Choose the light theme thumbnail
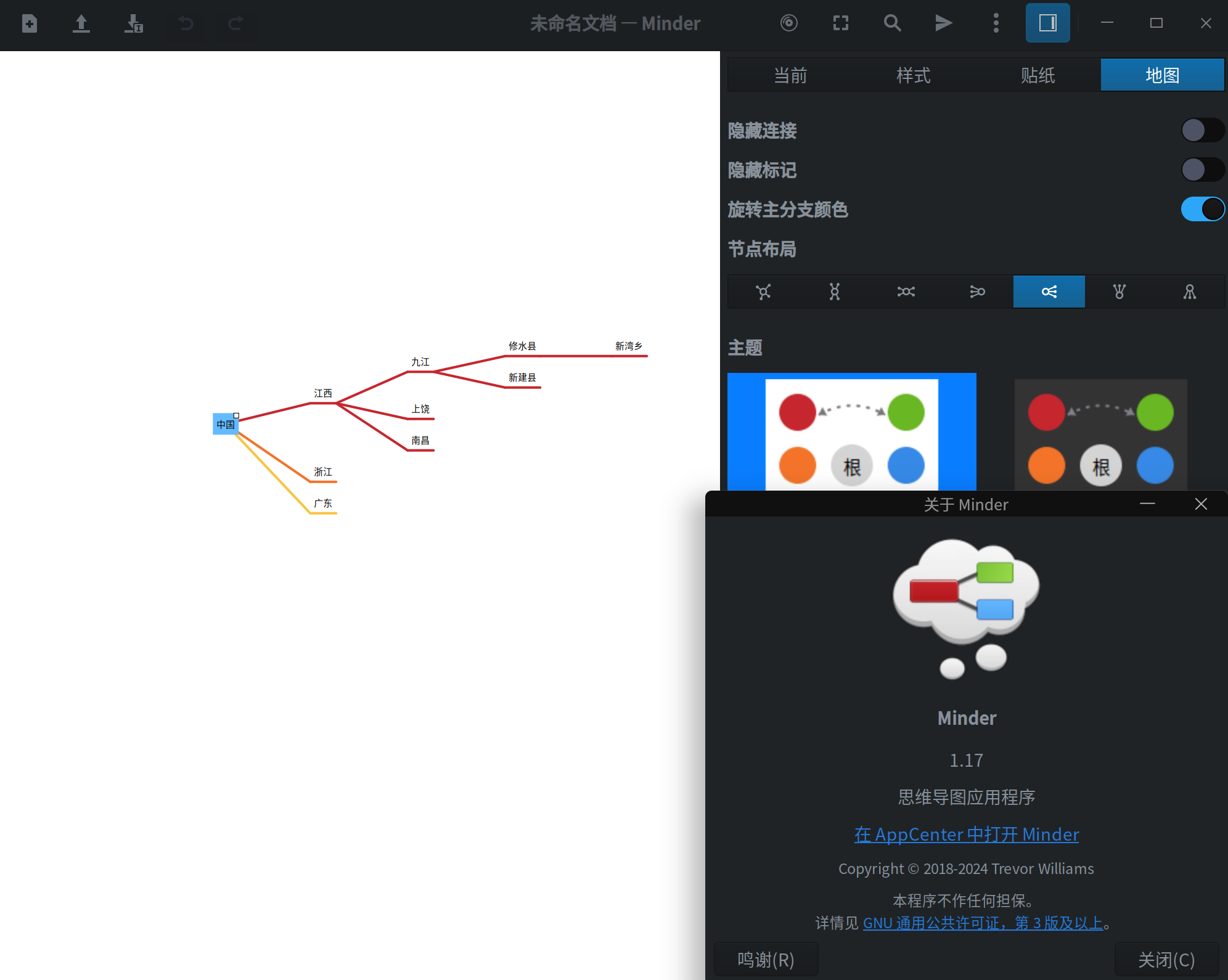 click(852, 433)
